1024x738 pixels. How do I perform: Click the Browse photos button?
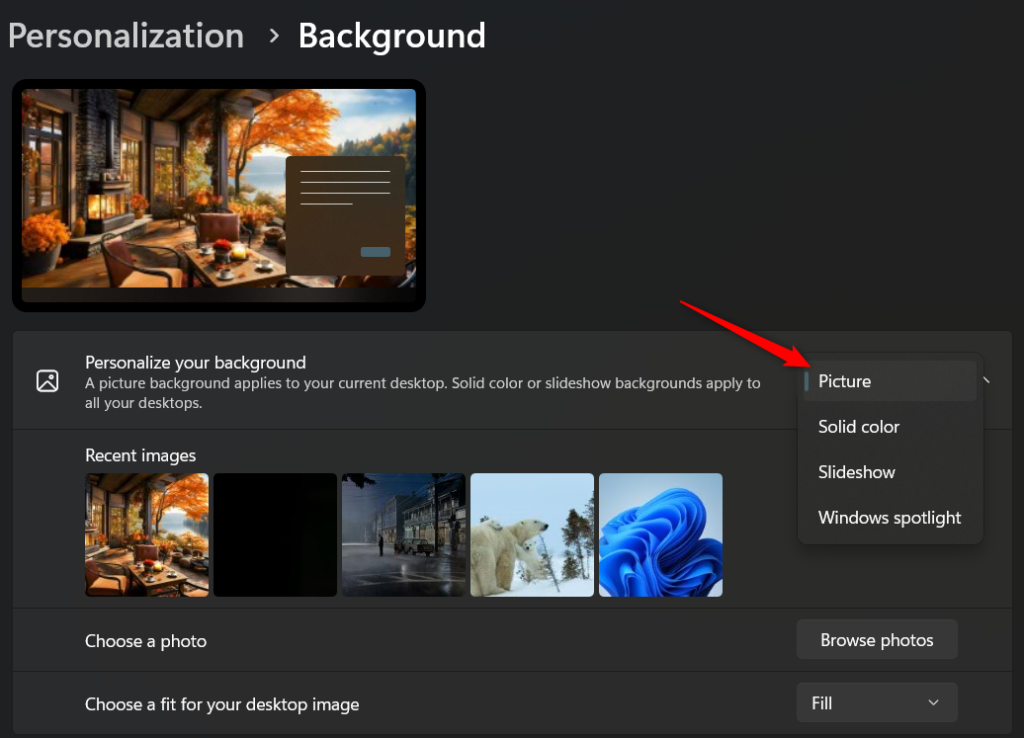[x=877, y=640]
